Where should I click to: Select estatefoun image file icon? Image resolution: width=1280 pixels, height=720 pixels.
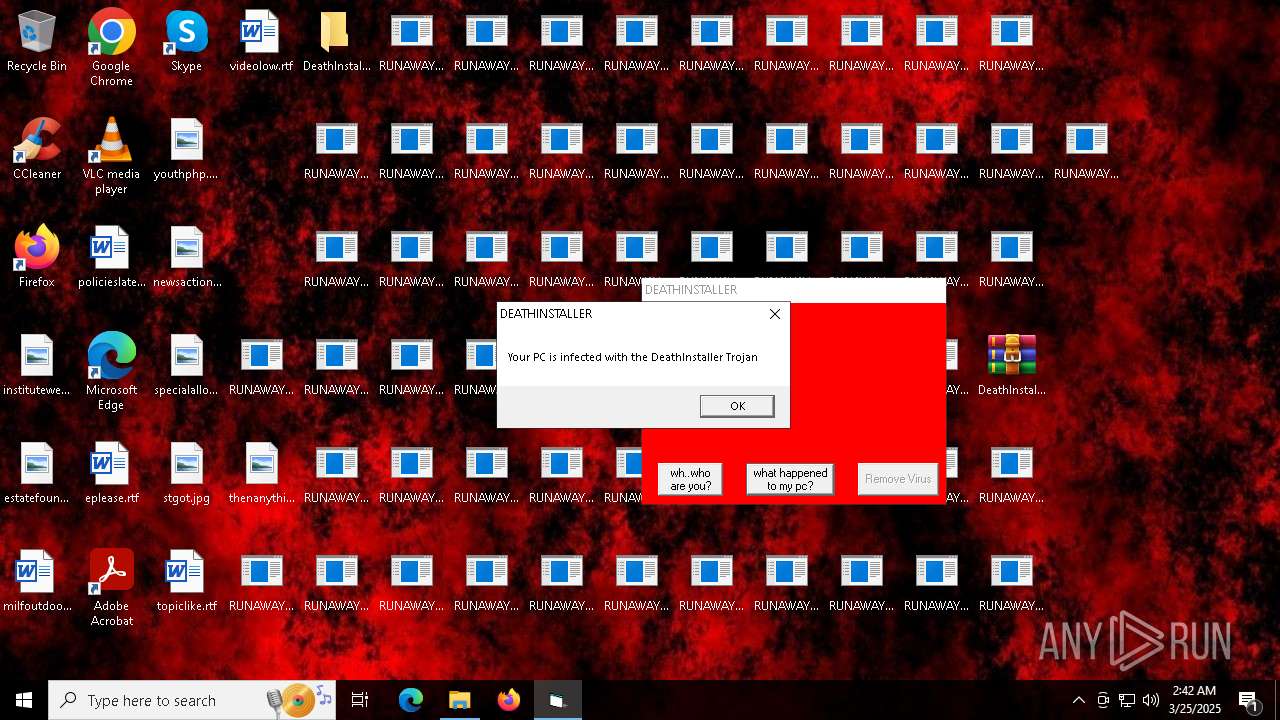coord(37,474)
